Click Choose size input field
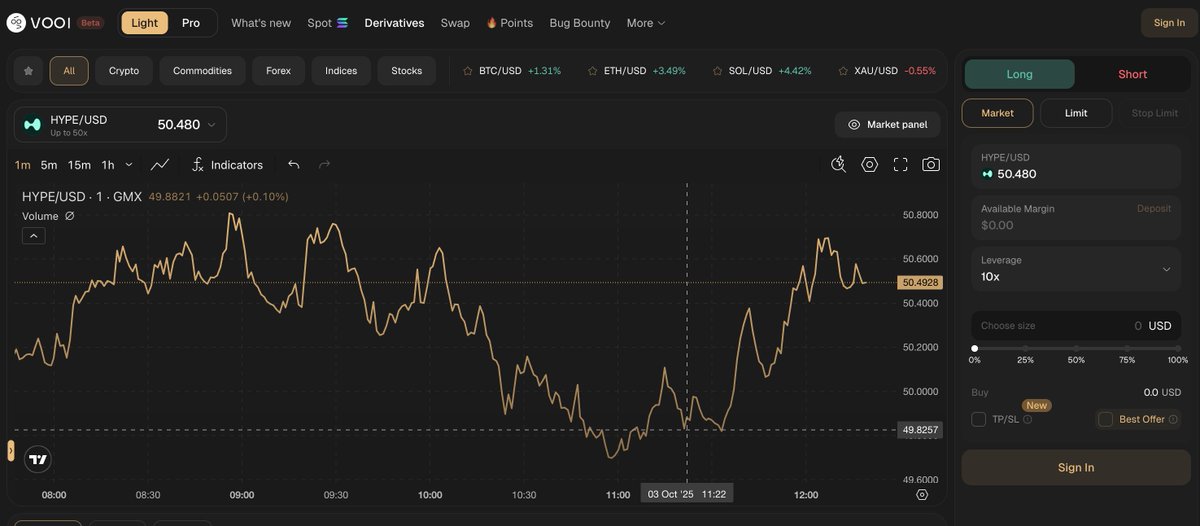This screenshot has width=1200, height=526. [x=1076, y=326]
